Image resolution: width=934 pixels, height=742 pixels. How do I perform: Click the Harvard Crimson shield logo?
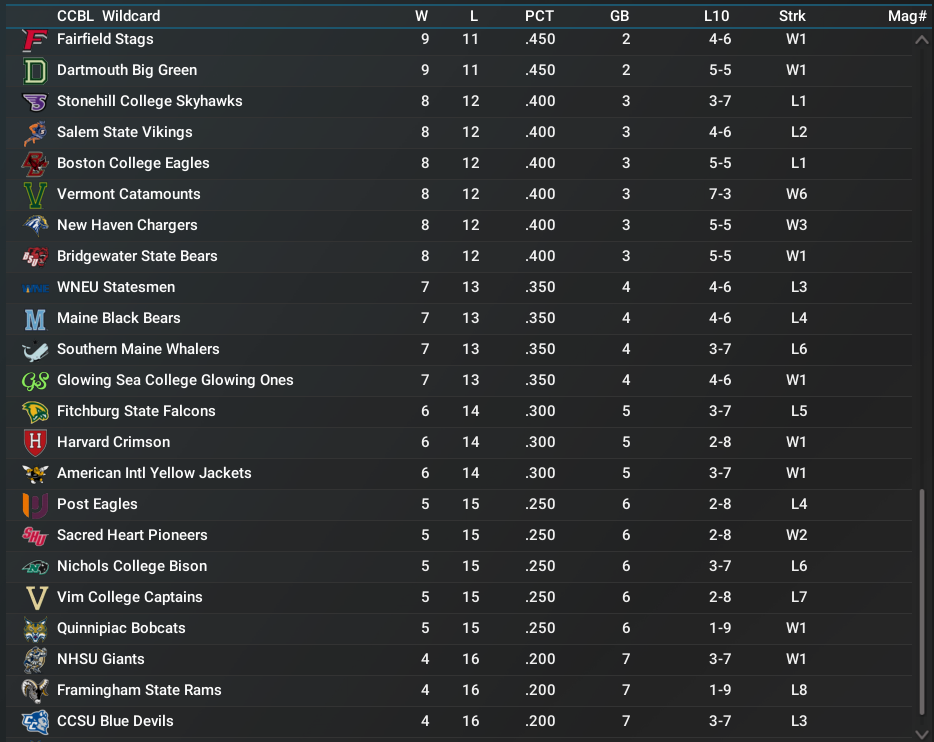[34, 443]
